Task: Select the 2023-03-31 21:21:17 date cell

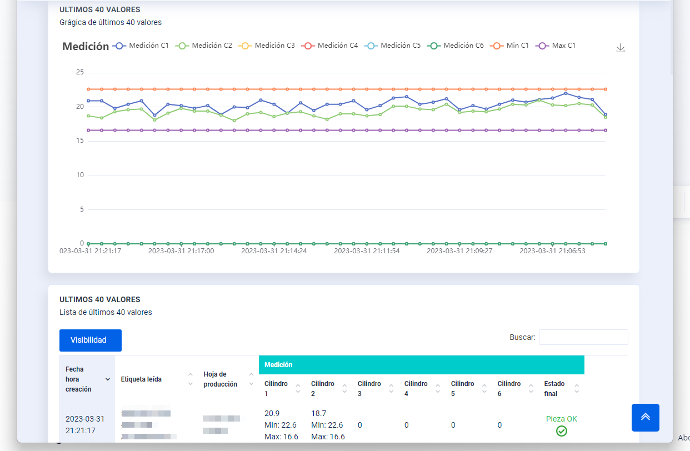Action: [x=84, y=425]
